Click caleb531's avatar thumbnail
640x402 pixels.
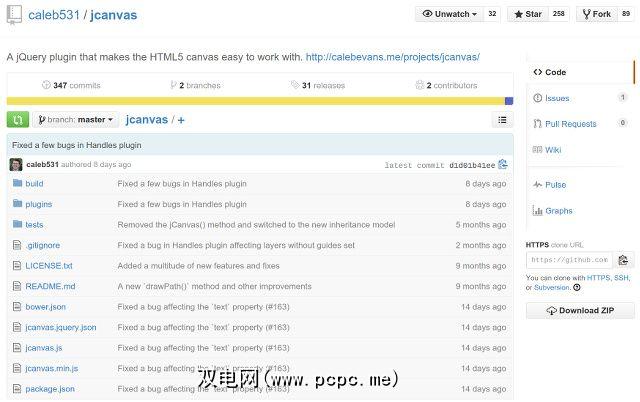pyautogui.click(x=16, y=164)
